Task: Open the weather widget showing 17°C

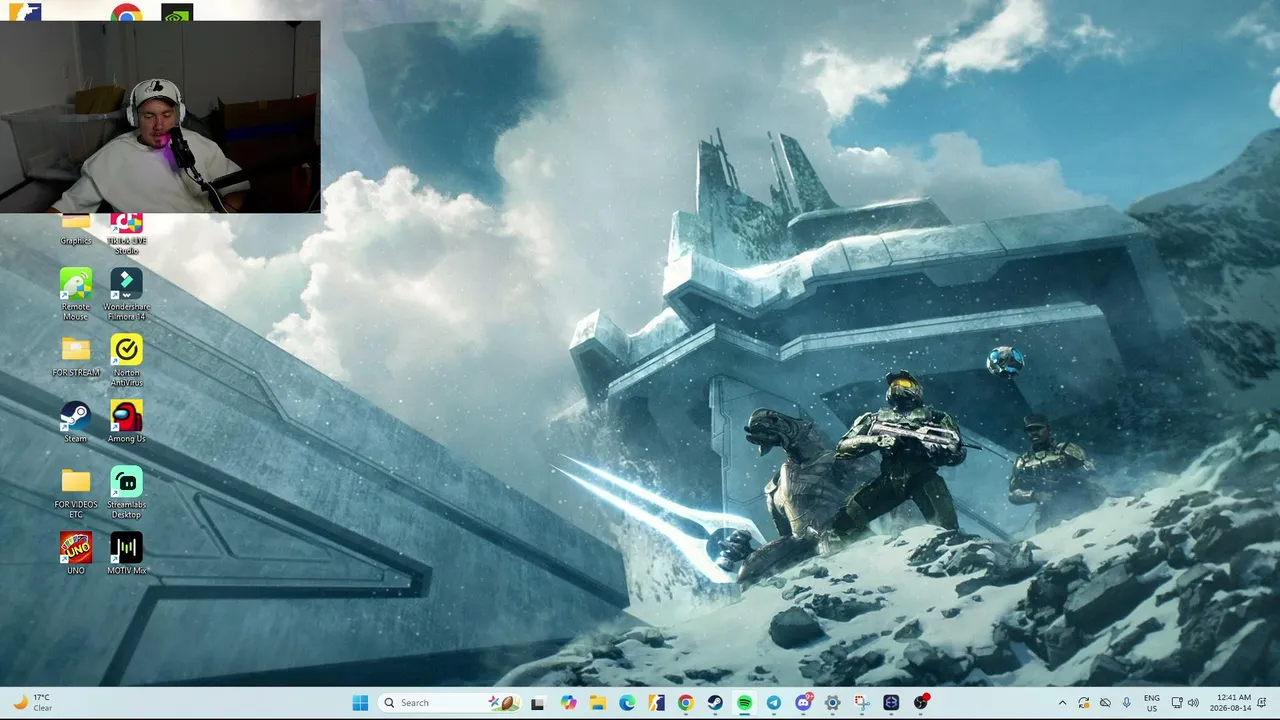Action: pos(31,703)
